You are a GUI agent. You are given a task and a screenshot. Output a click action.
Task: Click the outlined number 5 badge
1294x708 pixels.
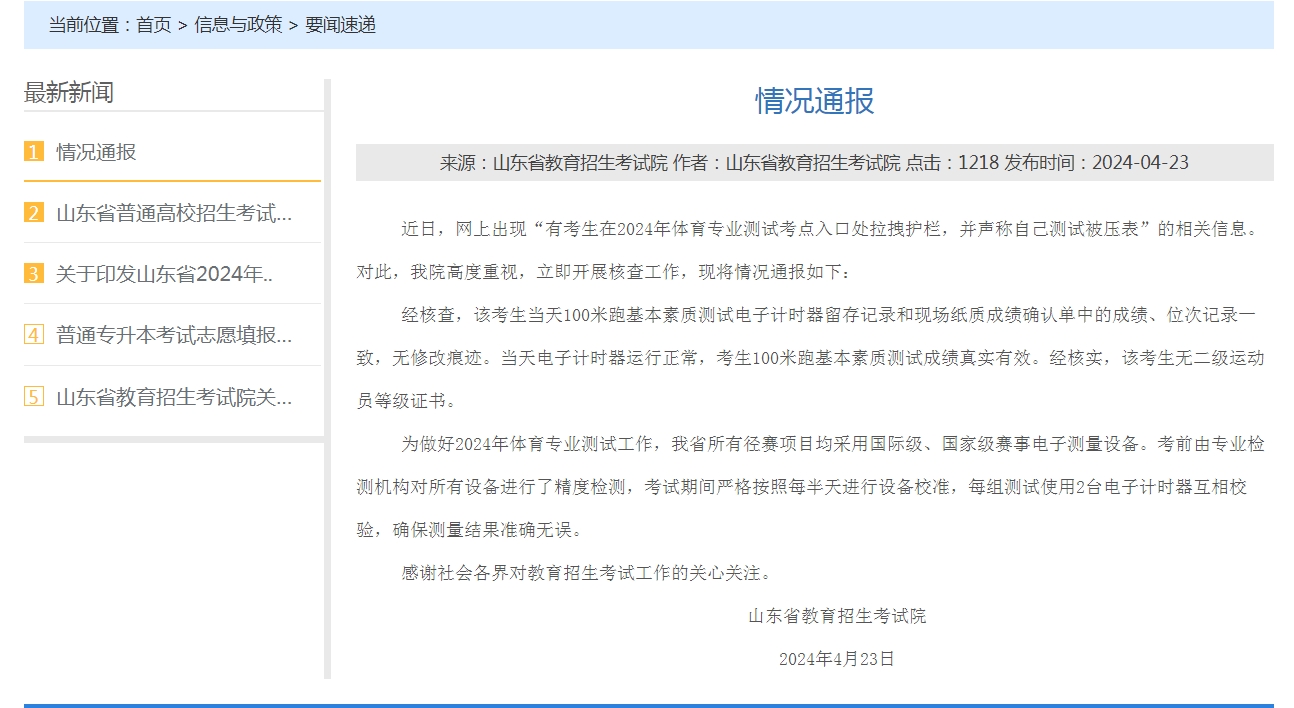(34, 397)
